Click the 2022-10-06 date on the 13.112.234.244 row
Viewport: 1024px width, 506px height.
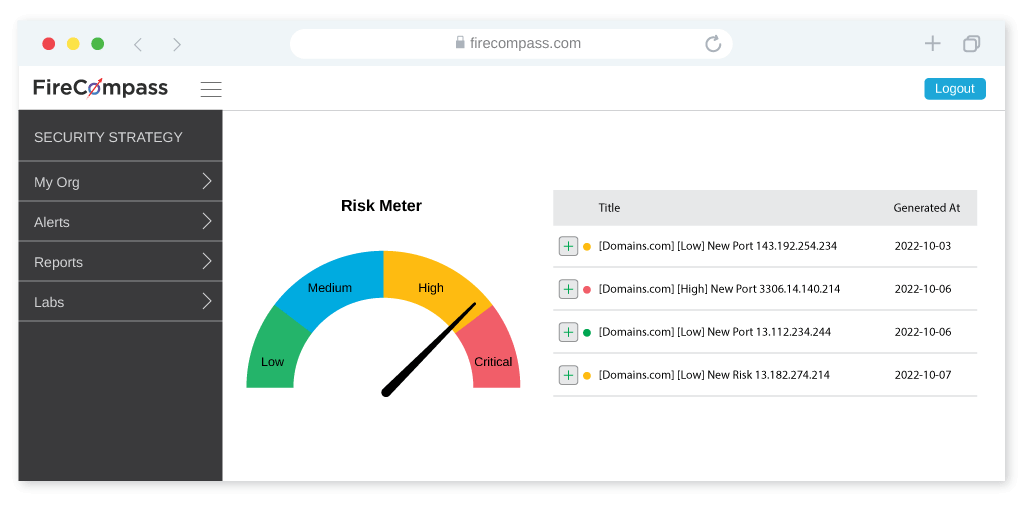point(923,332)
